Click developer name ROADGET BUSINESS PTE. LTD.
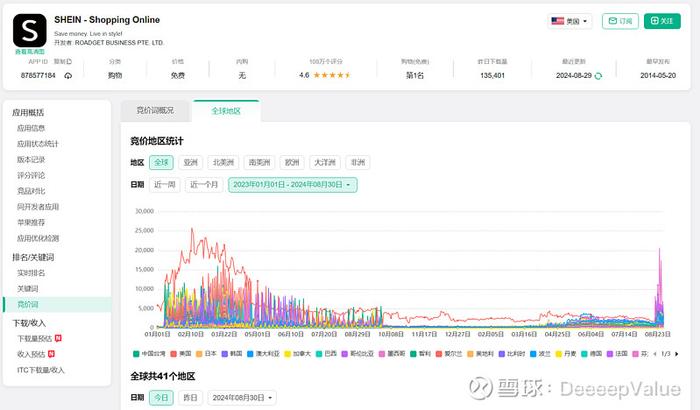The height and width of the screenshot is (410, 700). point(119,43)
